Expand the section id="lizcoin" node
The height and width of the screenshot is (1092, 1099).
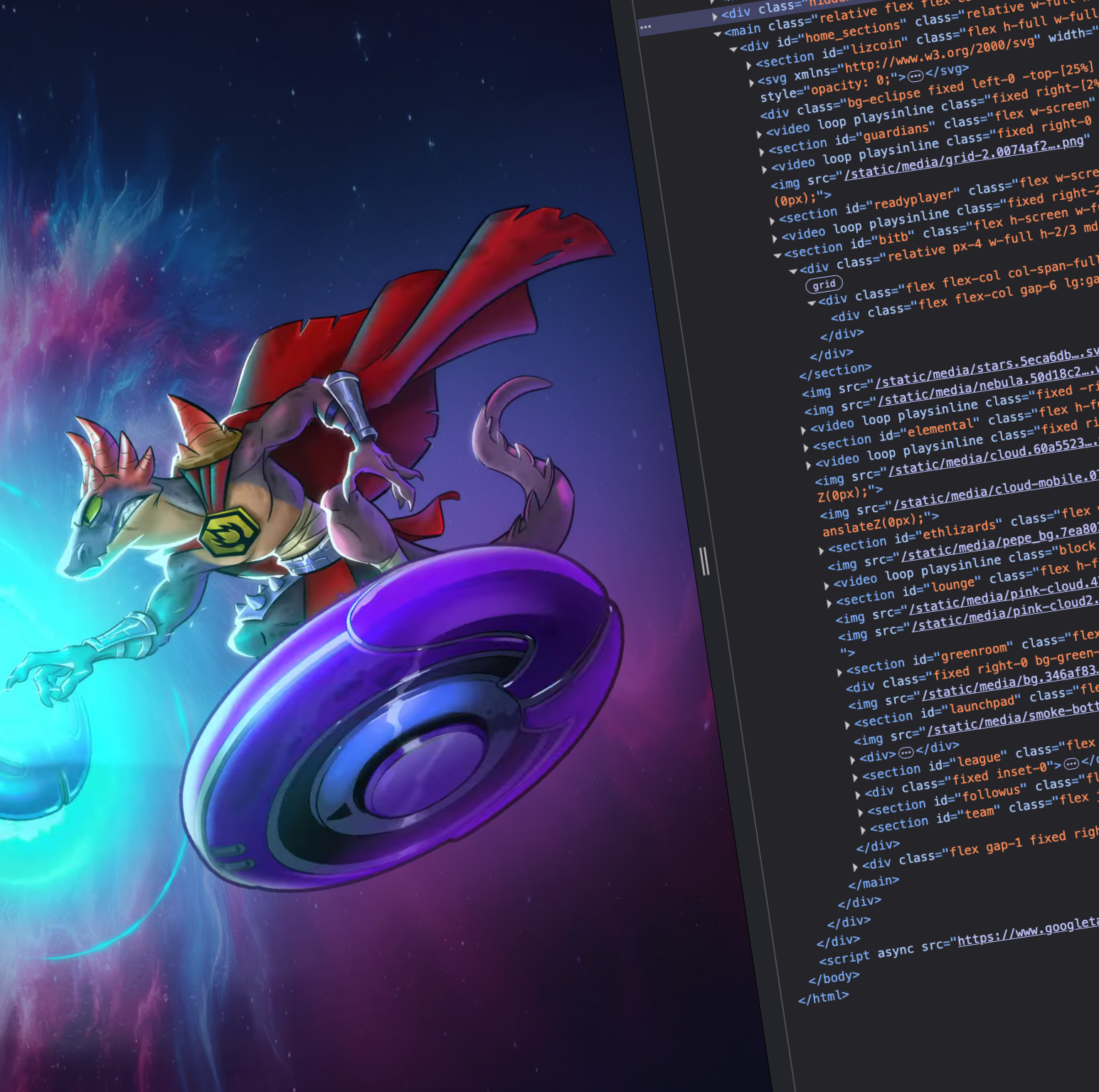pyautogui.click(x=749, y=65)
